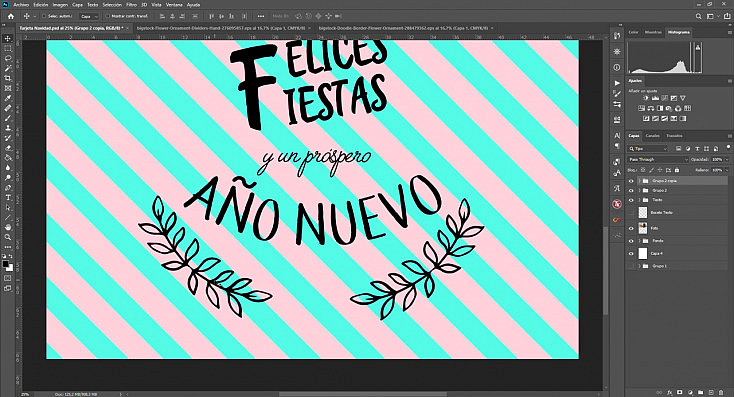Switch to the Trazados tab
The width and height of the screenshot is (734, 397).
coord(674,136)
